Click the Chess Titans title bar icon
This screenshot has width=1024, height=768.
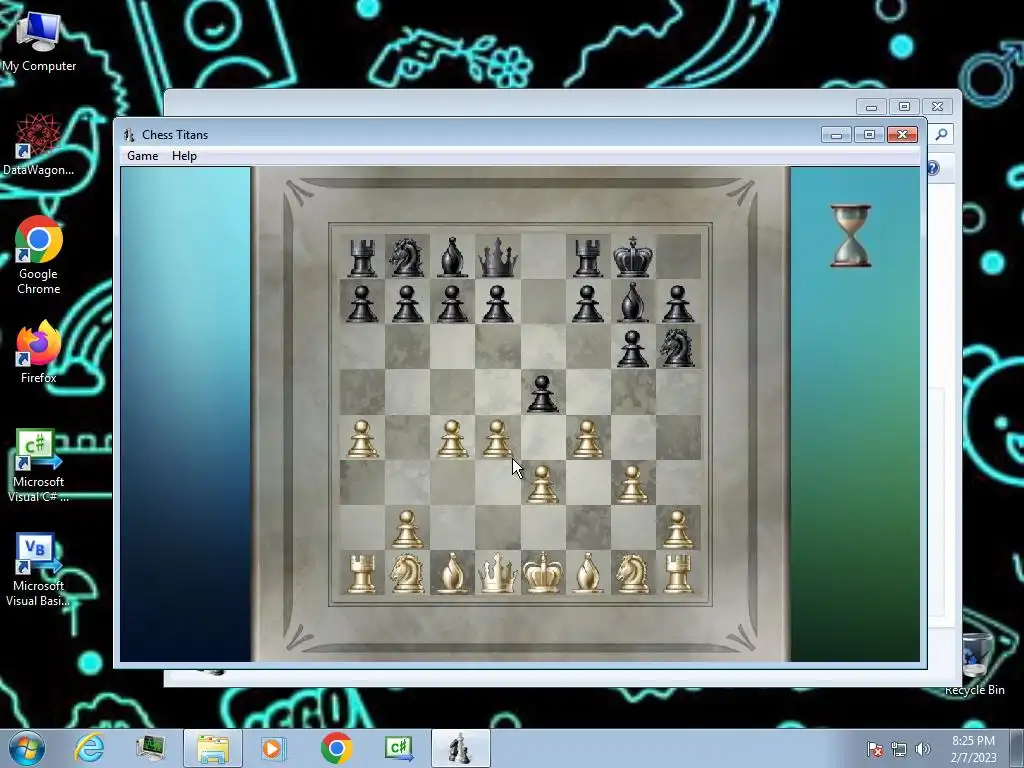click(x=129, y=135)
